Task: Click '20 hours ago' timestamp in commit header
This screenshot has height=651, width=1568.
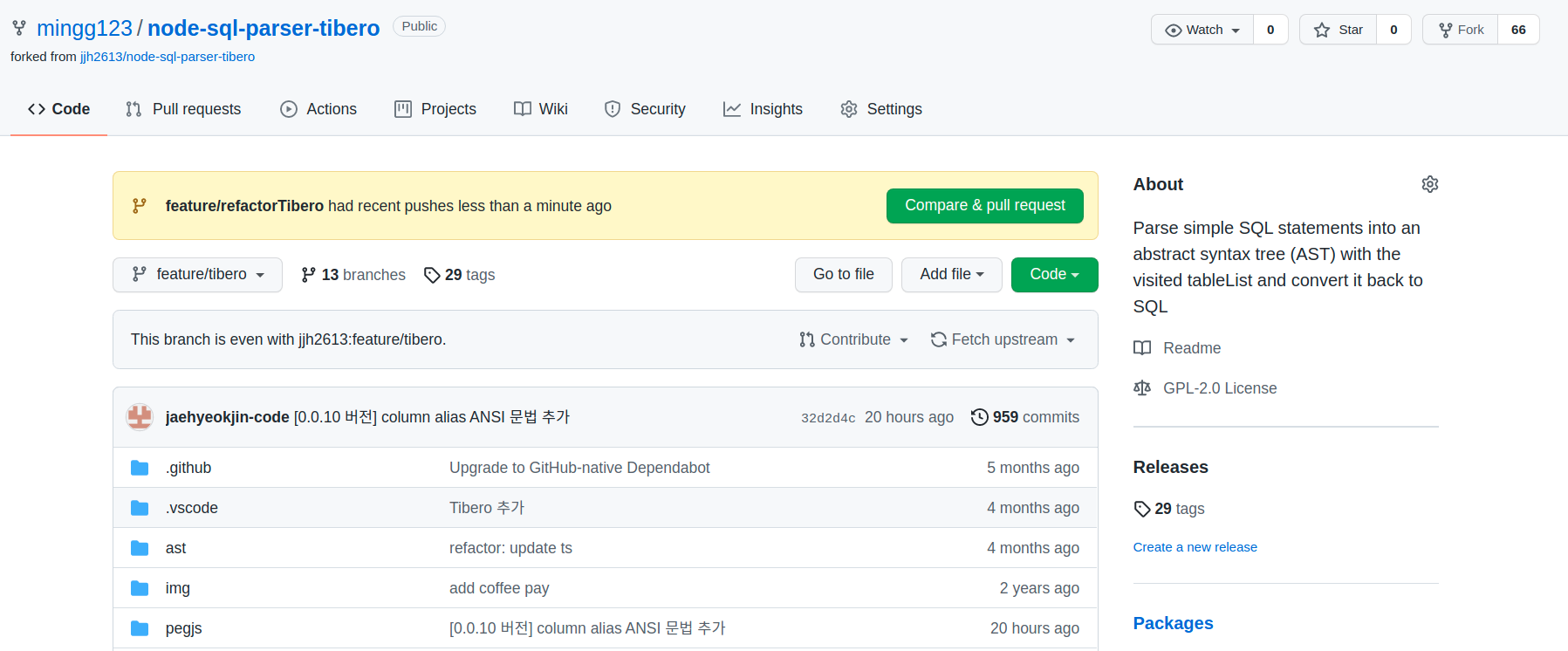Action: pos(909,417)
